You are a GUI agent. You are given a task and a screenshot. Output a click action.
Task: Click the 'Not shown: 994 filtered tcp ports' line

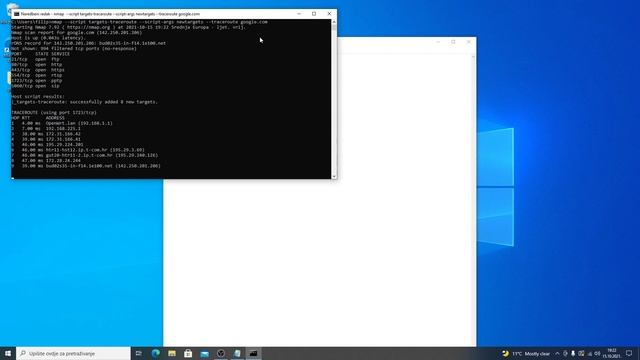click(74, 49)
